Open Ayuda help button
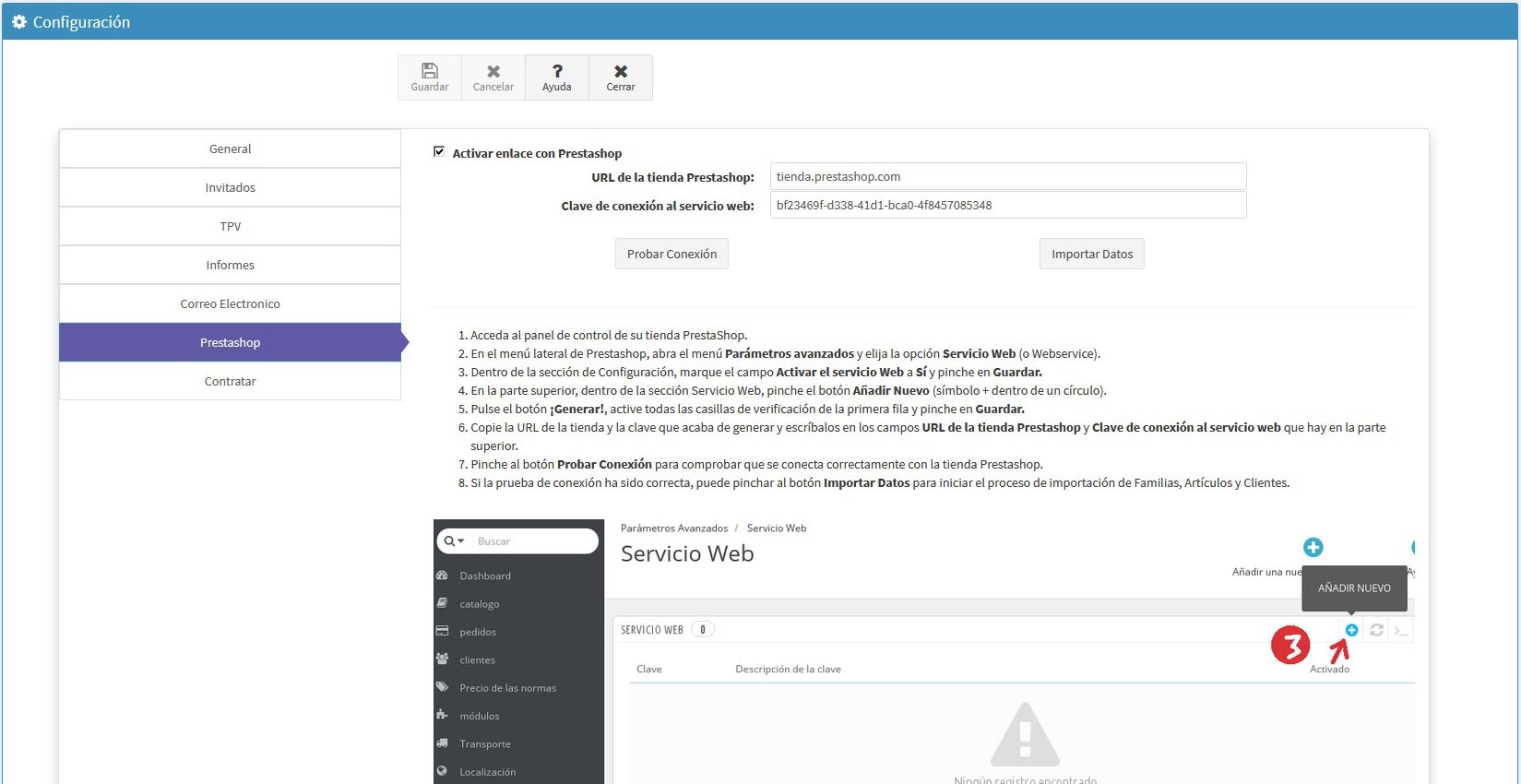The height and width of the screenshot is (784, 1521). tap(557, 77)
